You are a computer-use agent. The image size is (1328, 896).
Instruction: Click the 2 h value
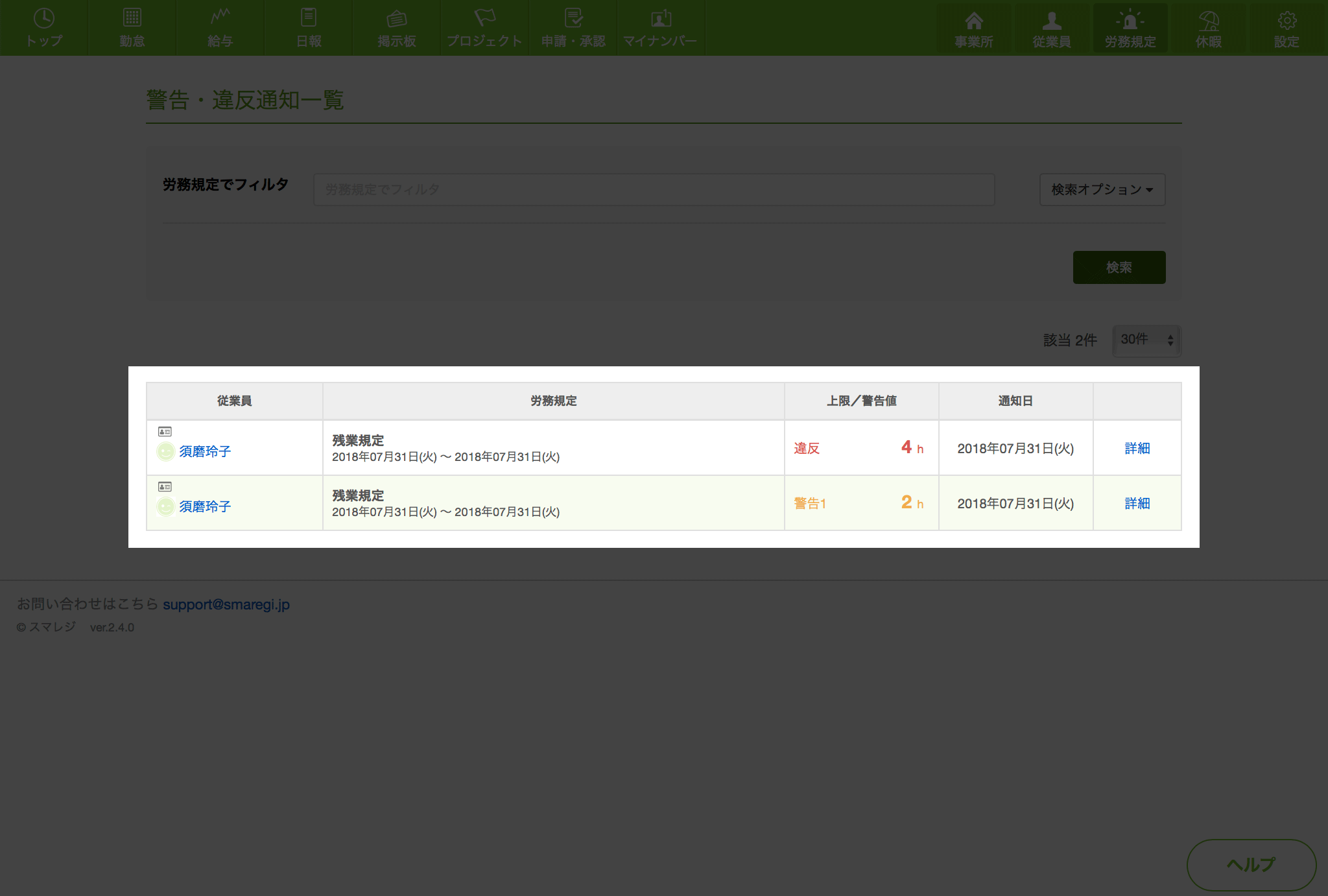pos(912,502)
